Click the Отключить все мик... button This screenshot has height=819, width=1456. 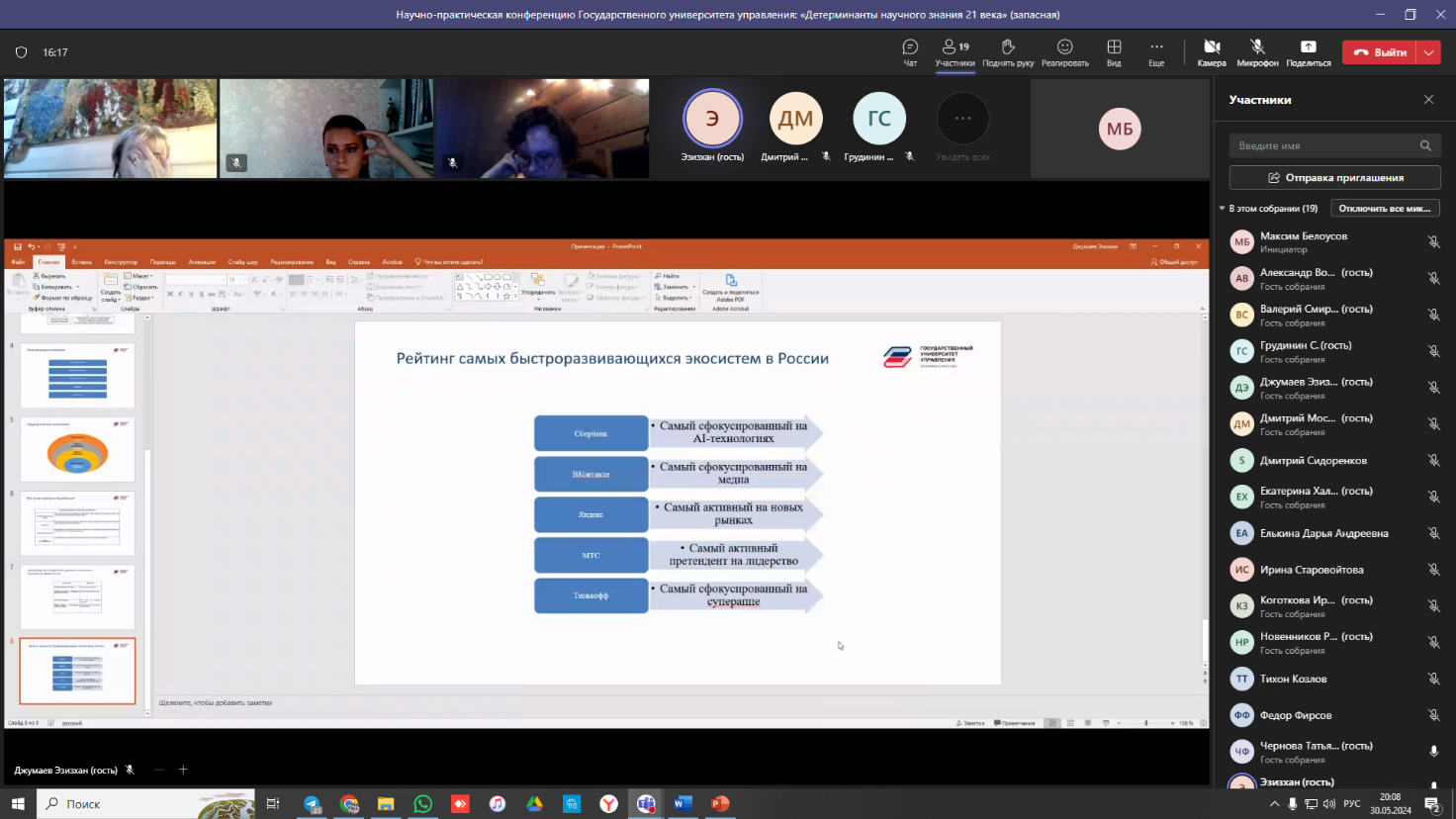[1385, 209]
